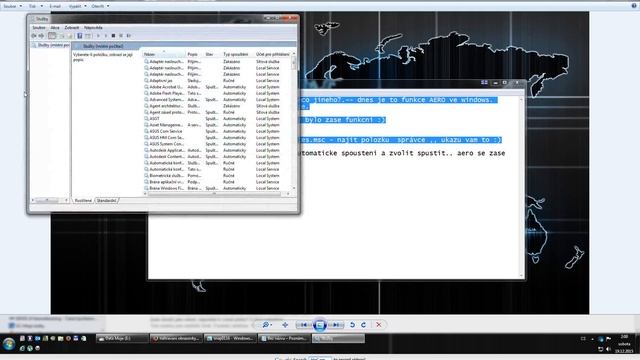Select the ASUS System Con... service row
640x360 pixels.
pyautogui.click(x=217, y=144)
